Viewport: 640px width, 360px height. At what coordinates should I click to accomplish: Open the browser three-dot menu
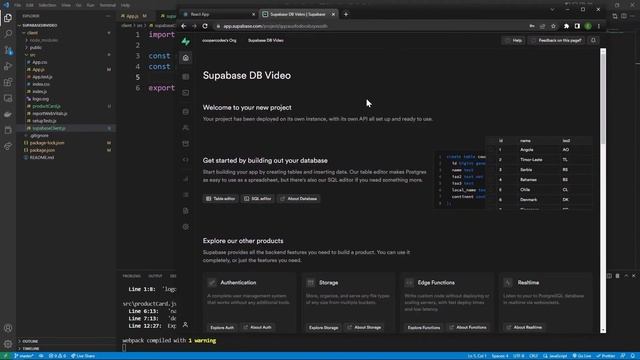599,26
